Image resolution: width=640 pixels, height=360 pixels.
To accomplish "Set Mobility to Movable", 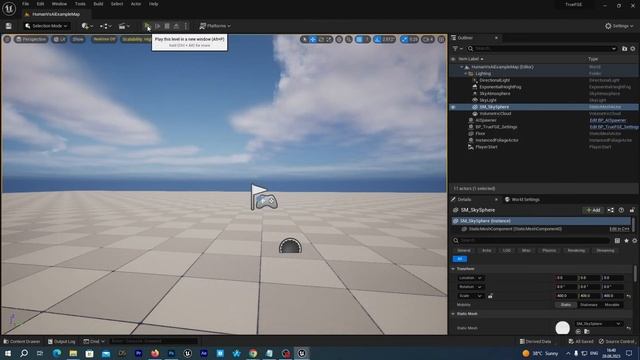I will (x=611, y=305).
